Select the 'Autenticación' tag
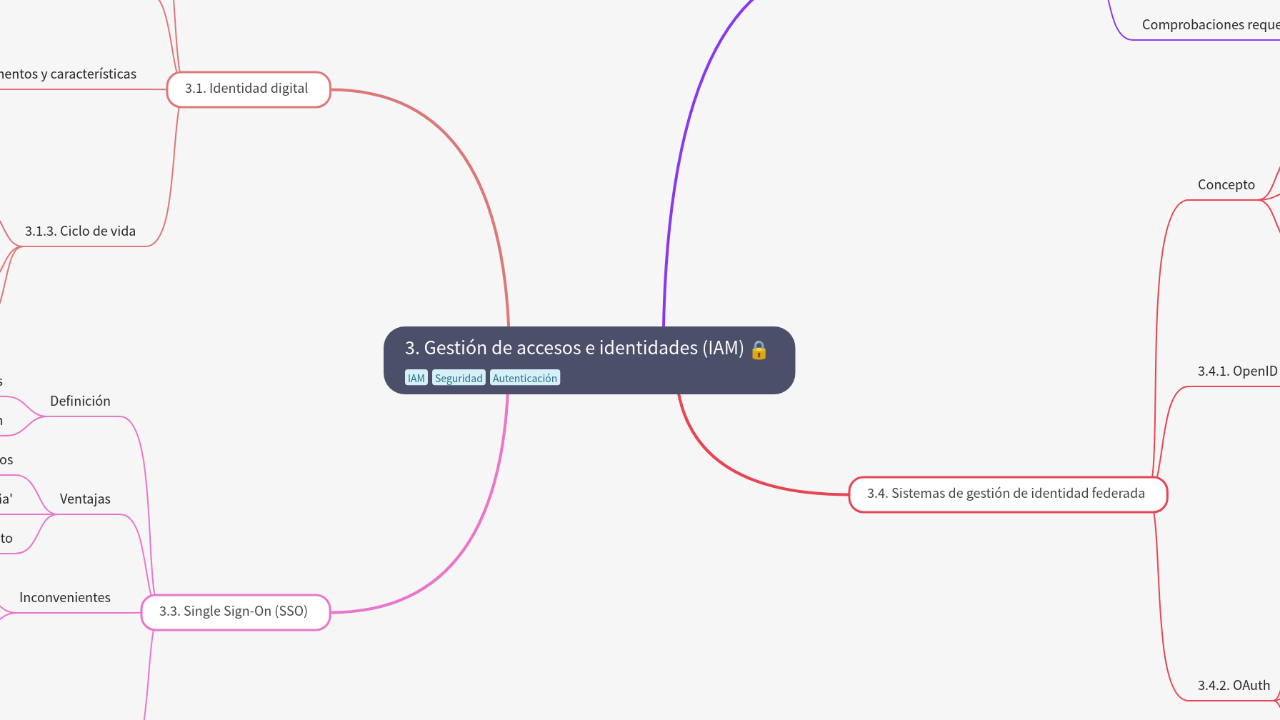 coord(525,378)
